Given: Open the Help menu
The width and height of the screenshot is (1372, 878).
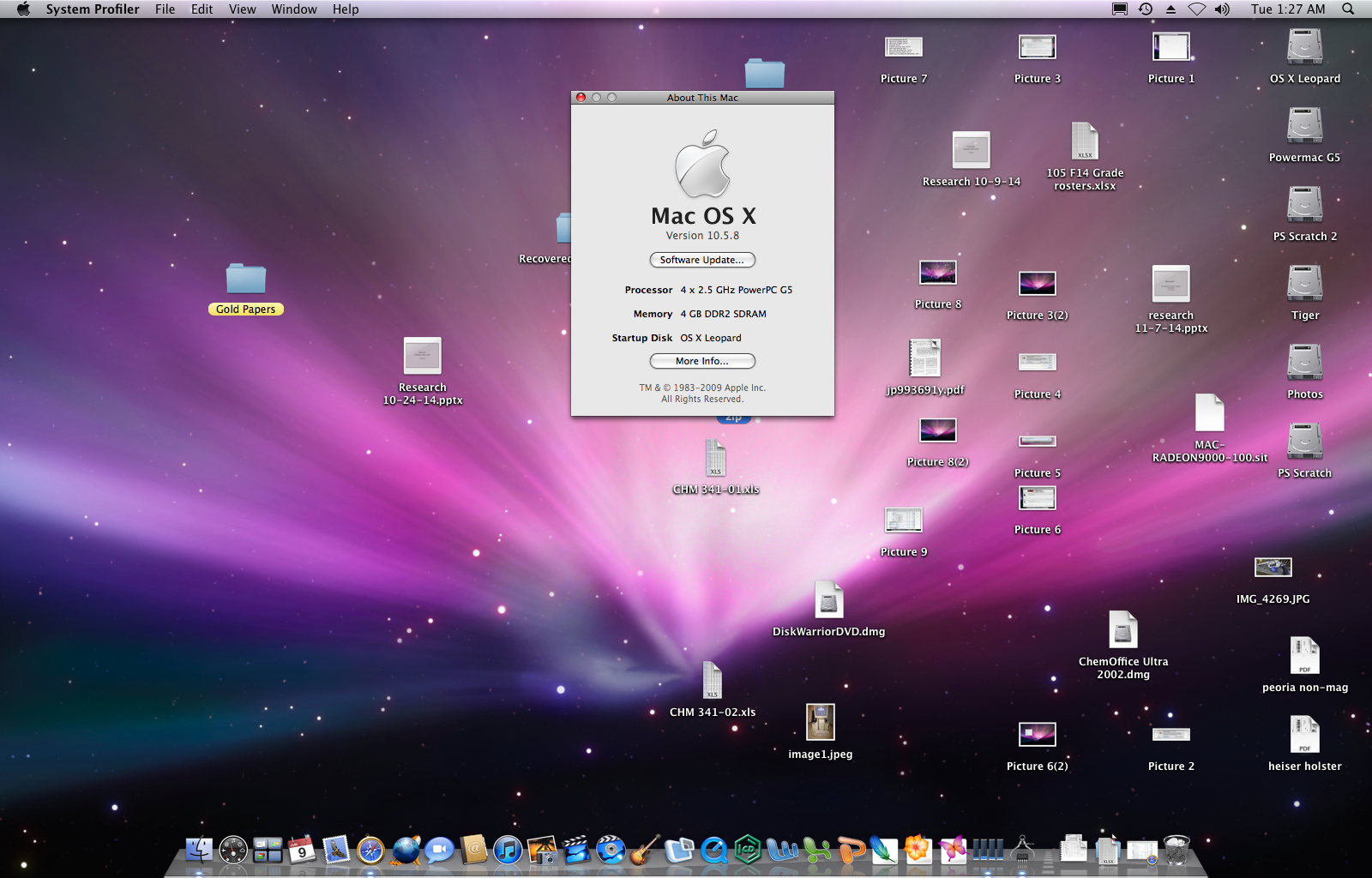Looking at the screenshot, I should (346, 9).
